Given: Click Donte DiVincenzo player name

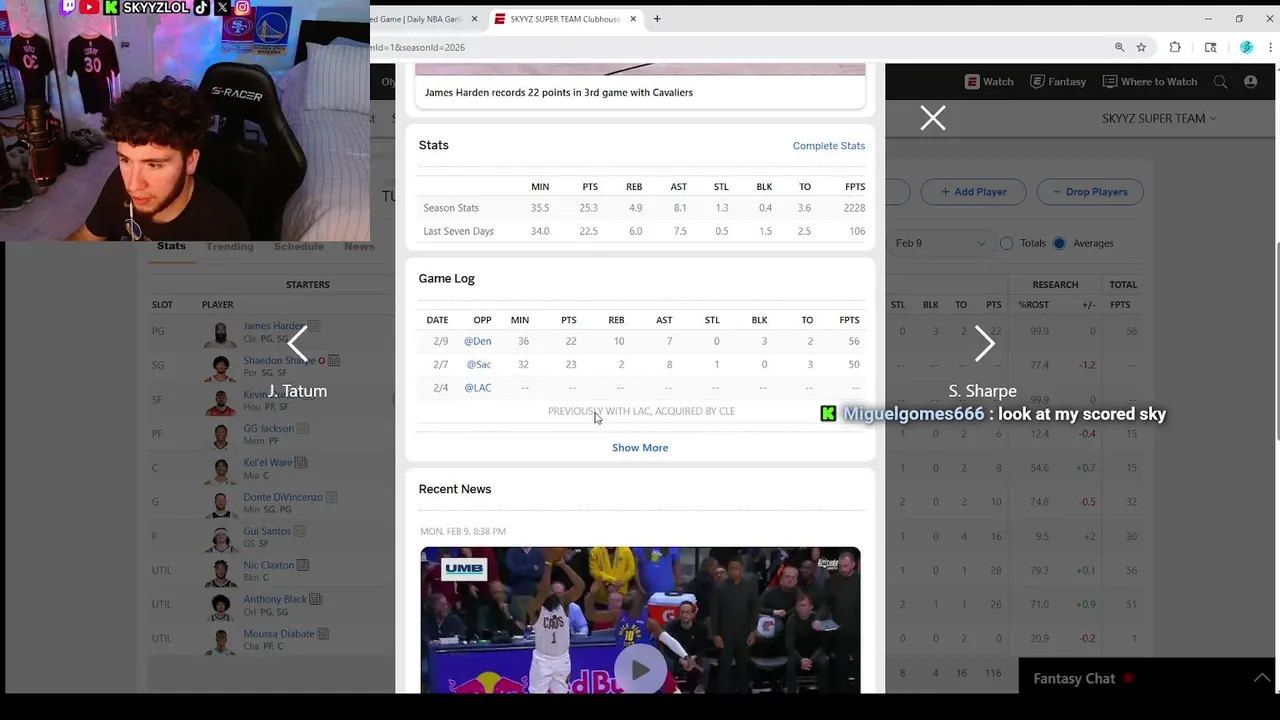Looking at the screenshot, I should click(x=283, y=496).
